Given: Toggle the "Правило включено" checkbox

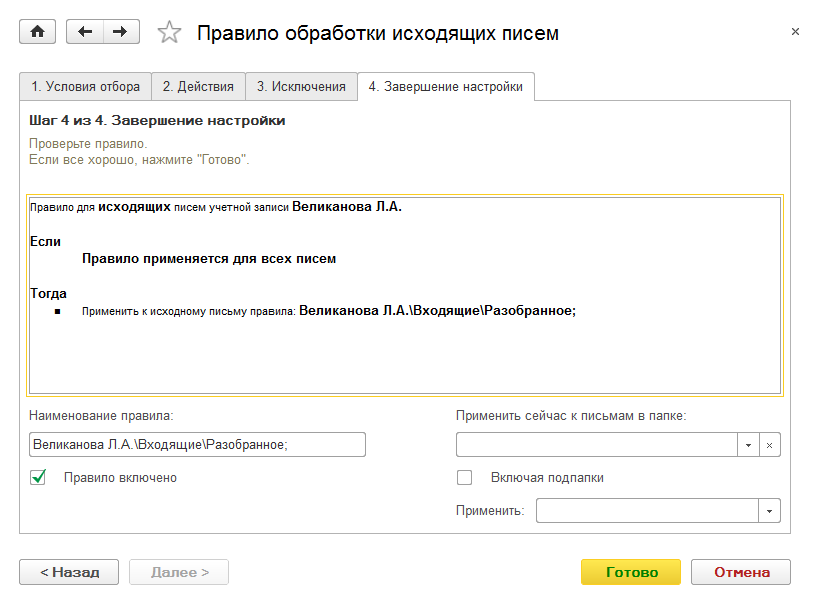Looking at the screenshot, I should [39, 478].
